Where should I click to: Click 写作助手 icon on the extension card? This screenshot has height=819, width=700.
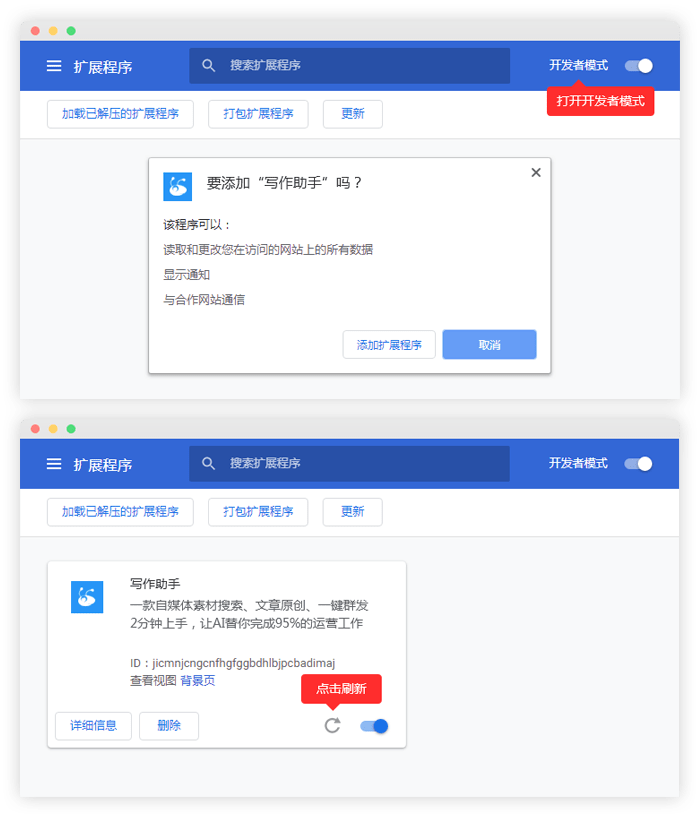pyautogui.click(x=87, y=597)
